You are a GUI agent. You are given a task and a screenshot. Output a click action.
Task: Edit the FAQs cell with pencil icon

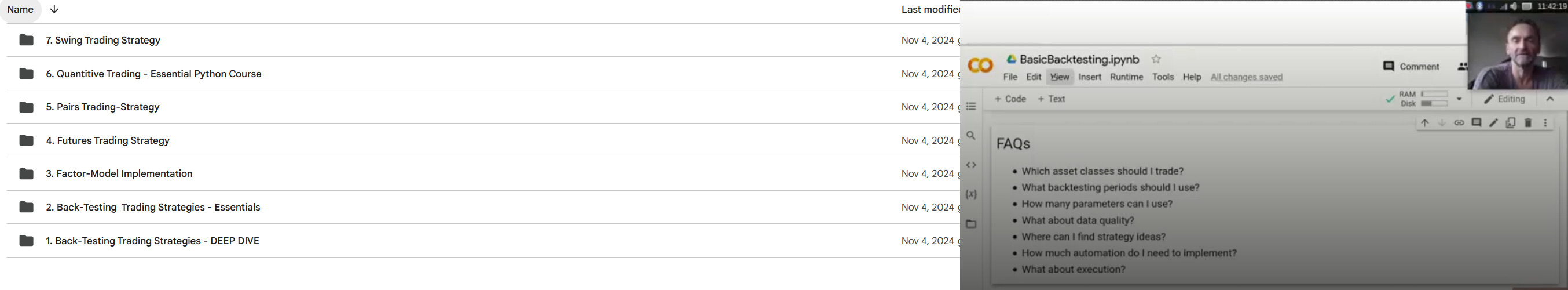click(x=1493, y=123)
